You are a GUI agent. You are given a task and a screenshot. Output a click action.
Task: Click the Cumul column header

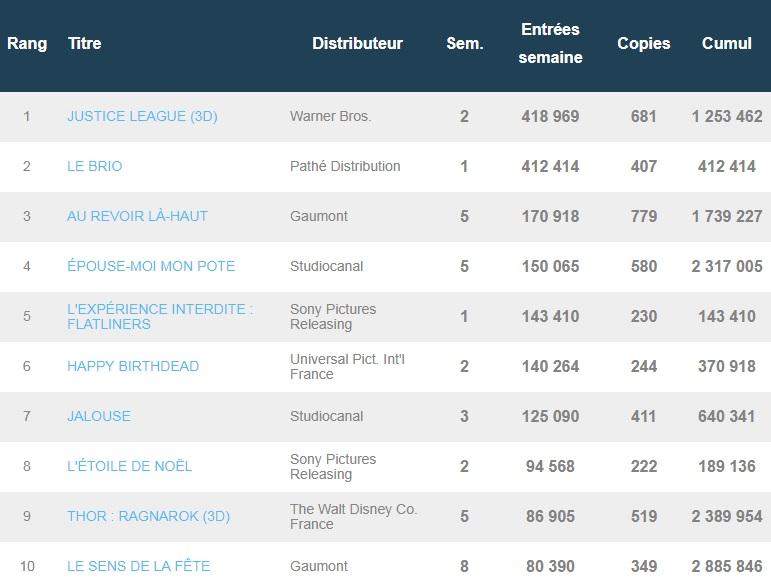[x=727, y=44]
